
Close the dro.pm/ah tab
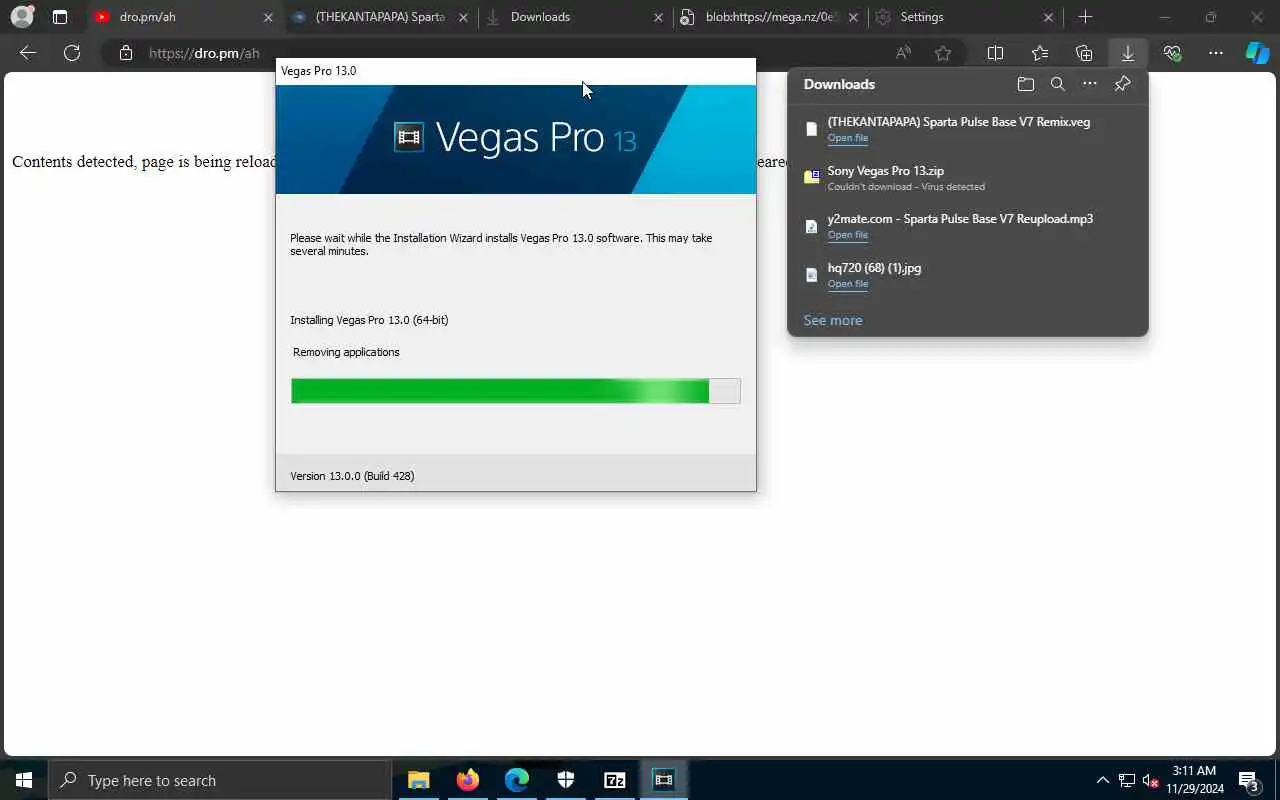(268, 17)
